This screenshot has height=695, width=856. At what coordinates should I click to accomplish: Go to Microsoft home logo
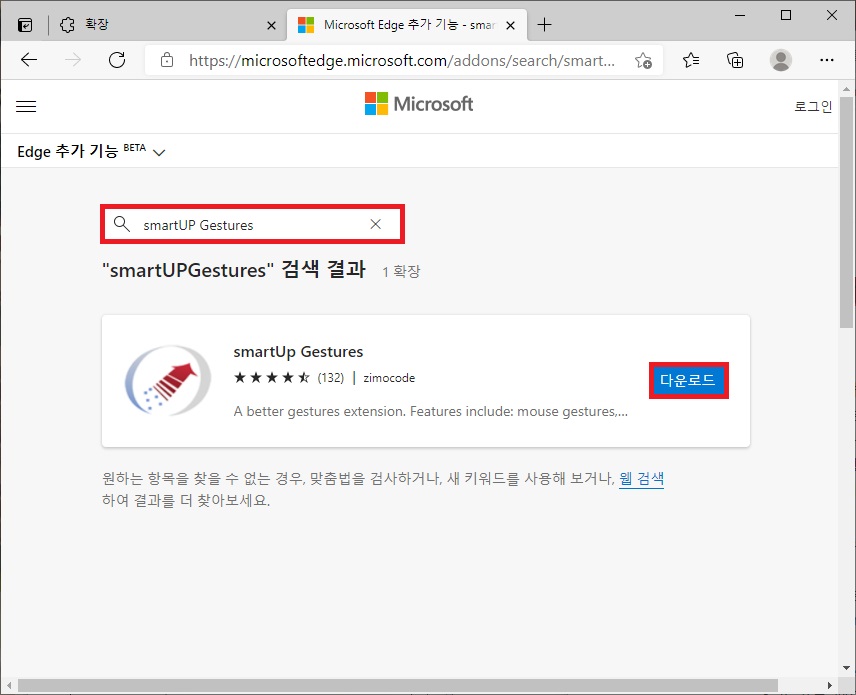coord(419,103)
